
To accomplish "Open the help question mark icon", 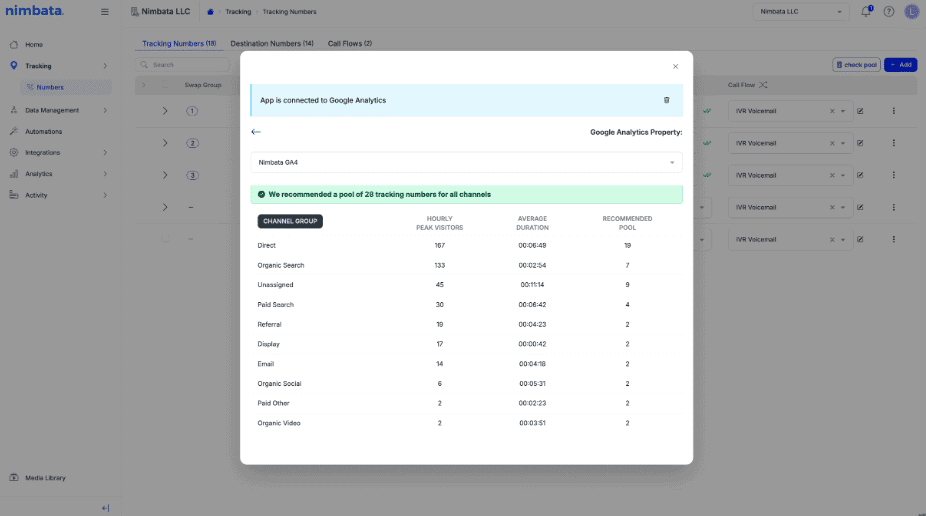I will [889, 12].
